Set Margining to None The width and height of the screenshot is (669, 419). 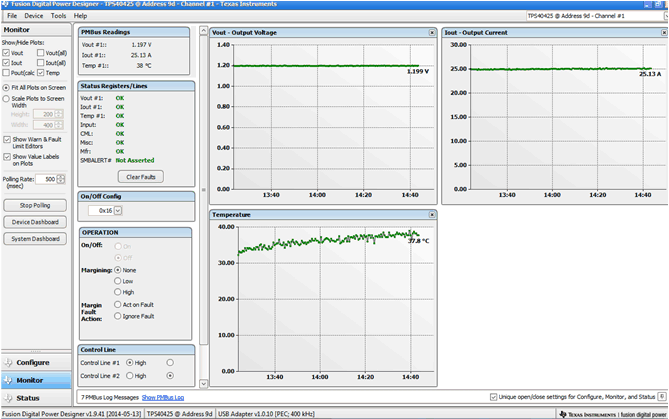click(x=118, y=270)
